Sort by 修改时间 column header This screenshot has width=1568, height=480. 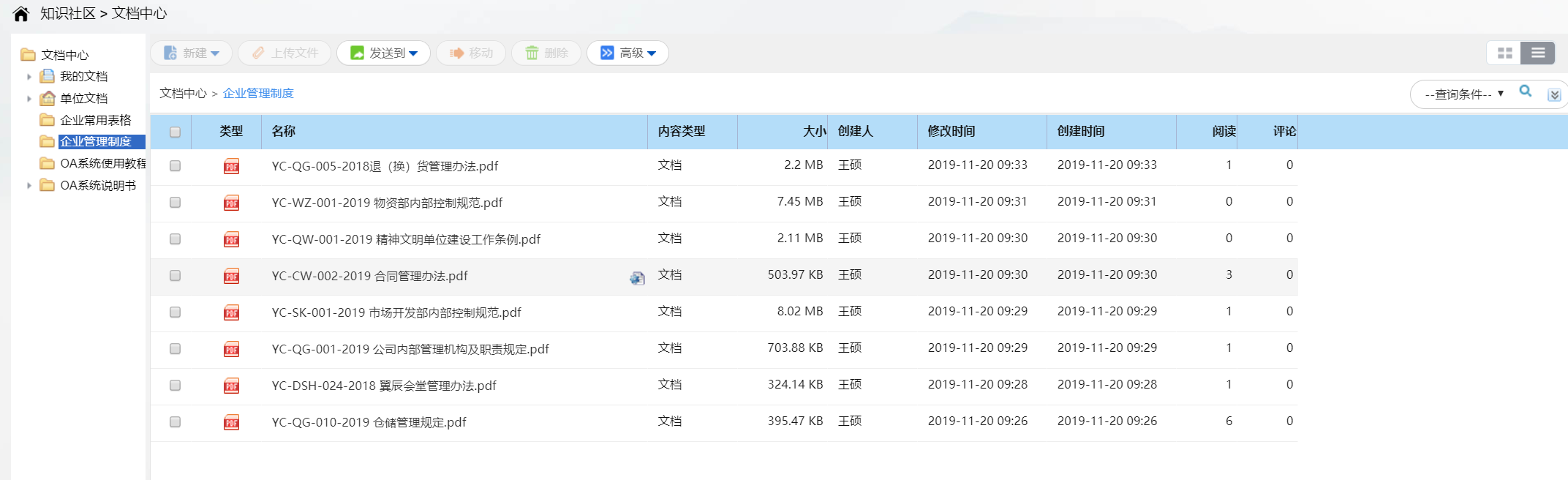click(x=951, y=132)
